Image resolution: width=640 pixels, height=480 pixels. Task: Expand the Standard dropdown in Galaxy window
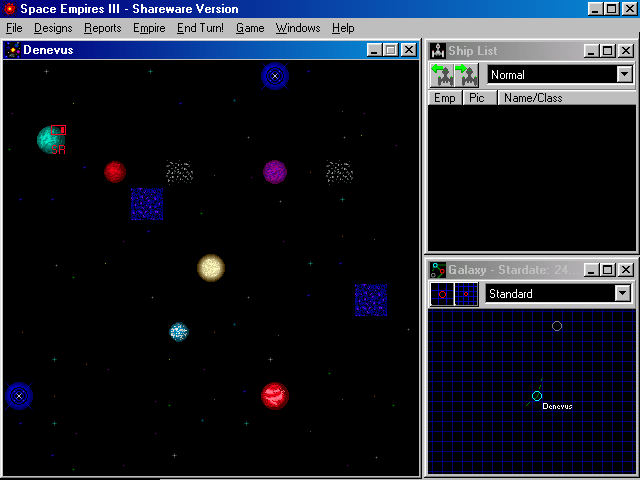pyautogui.click(x=622, y=293)
